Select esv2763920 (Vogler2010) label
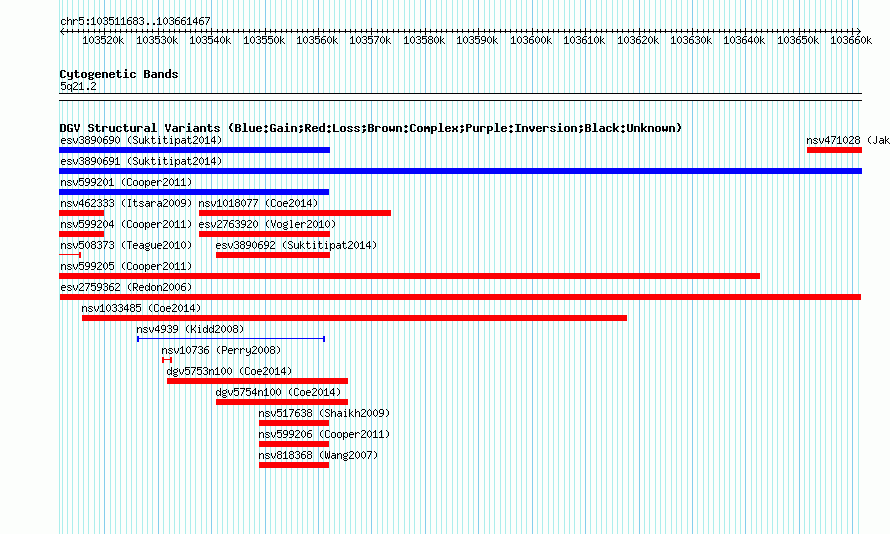This screenshot has width=890, height=534. pos(267,224)
